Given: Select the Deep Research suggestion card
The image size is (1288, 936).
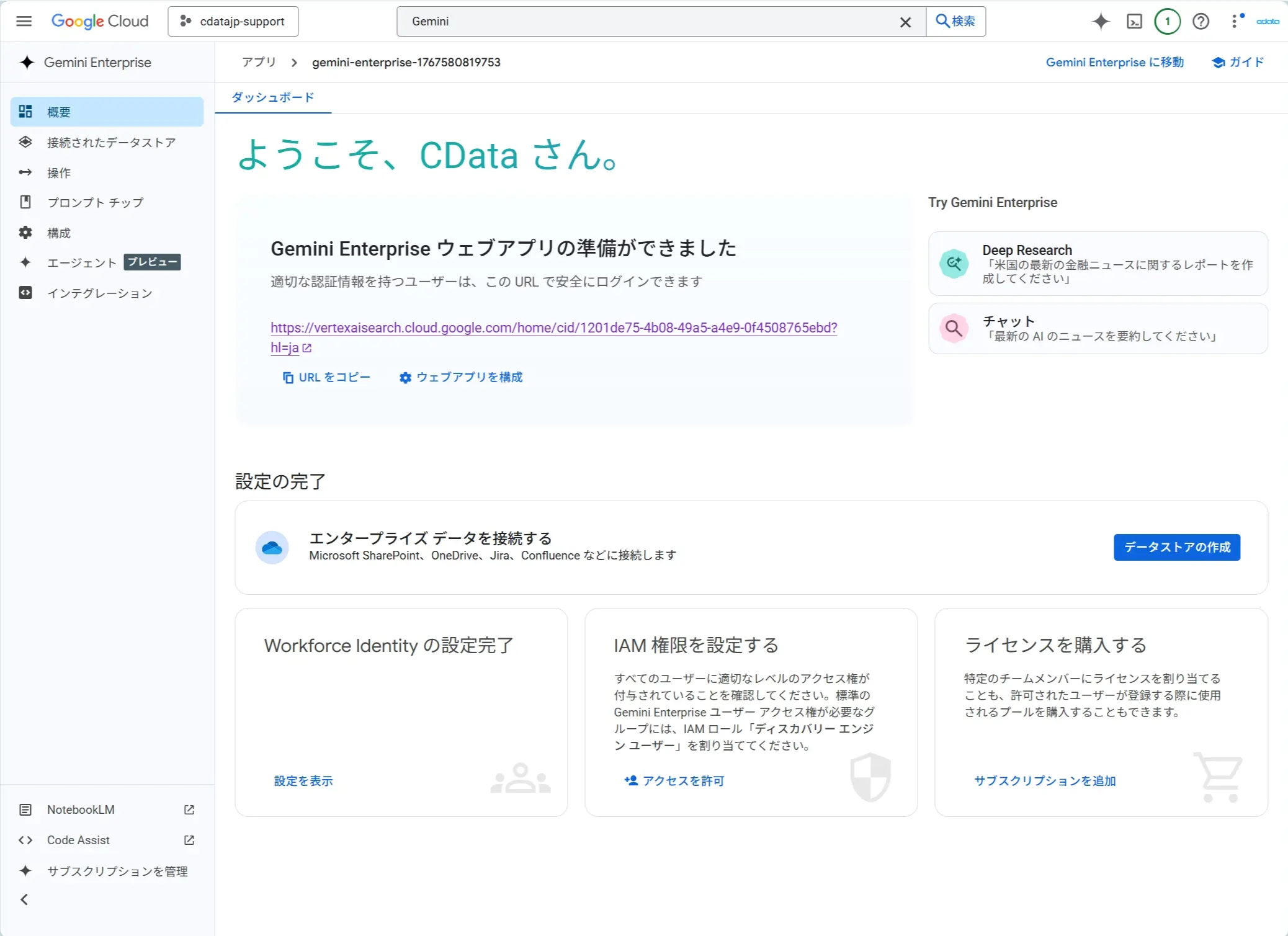Looking at the screenshot, I should pyautogui.click(x=1098, y=264).
